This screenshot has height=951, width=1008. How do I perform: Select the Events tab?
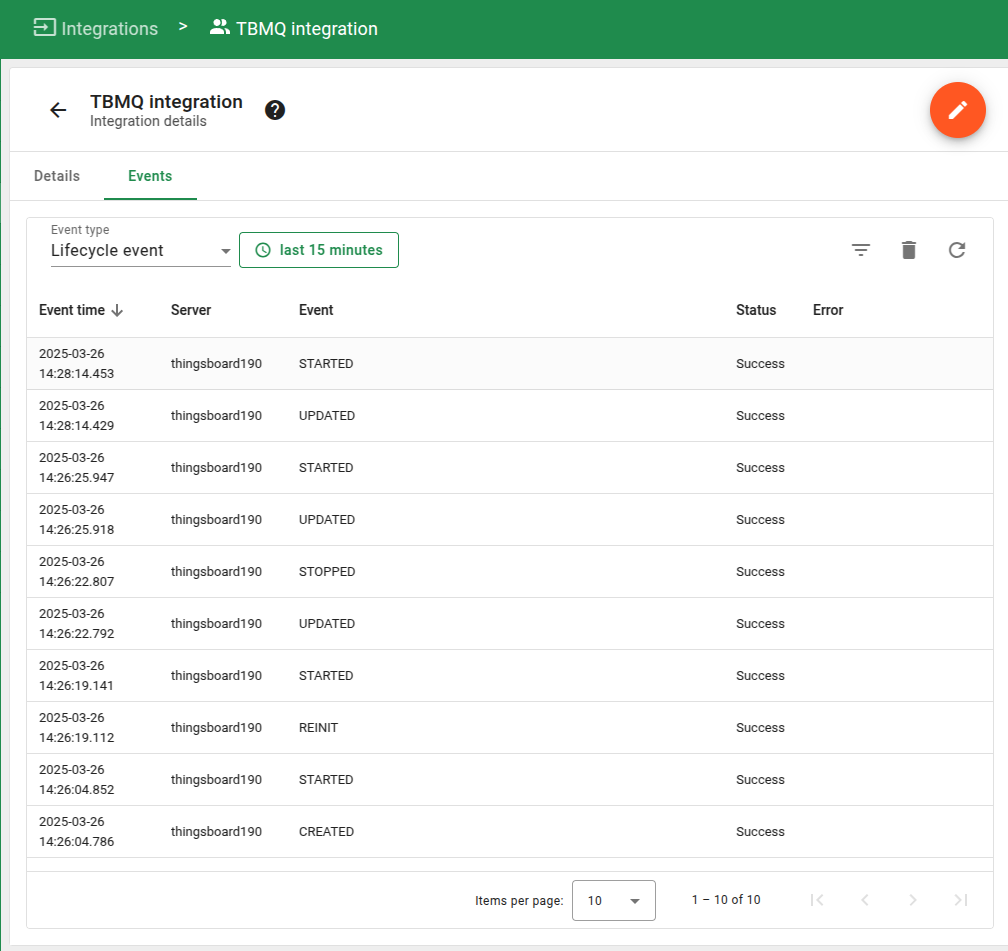[150, 176]
